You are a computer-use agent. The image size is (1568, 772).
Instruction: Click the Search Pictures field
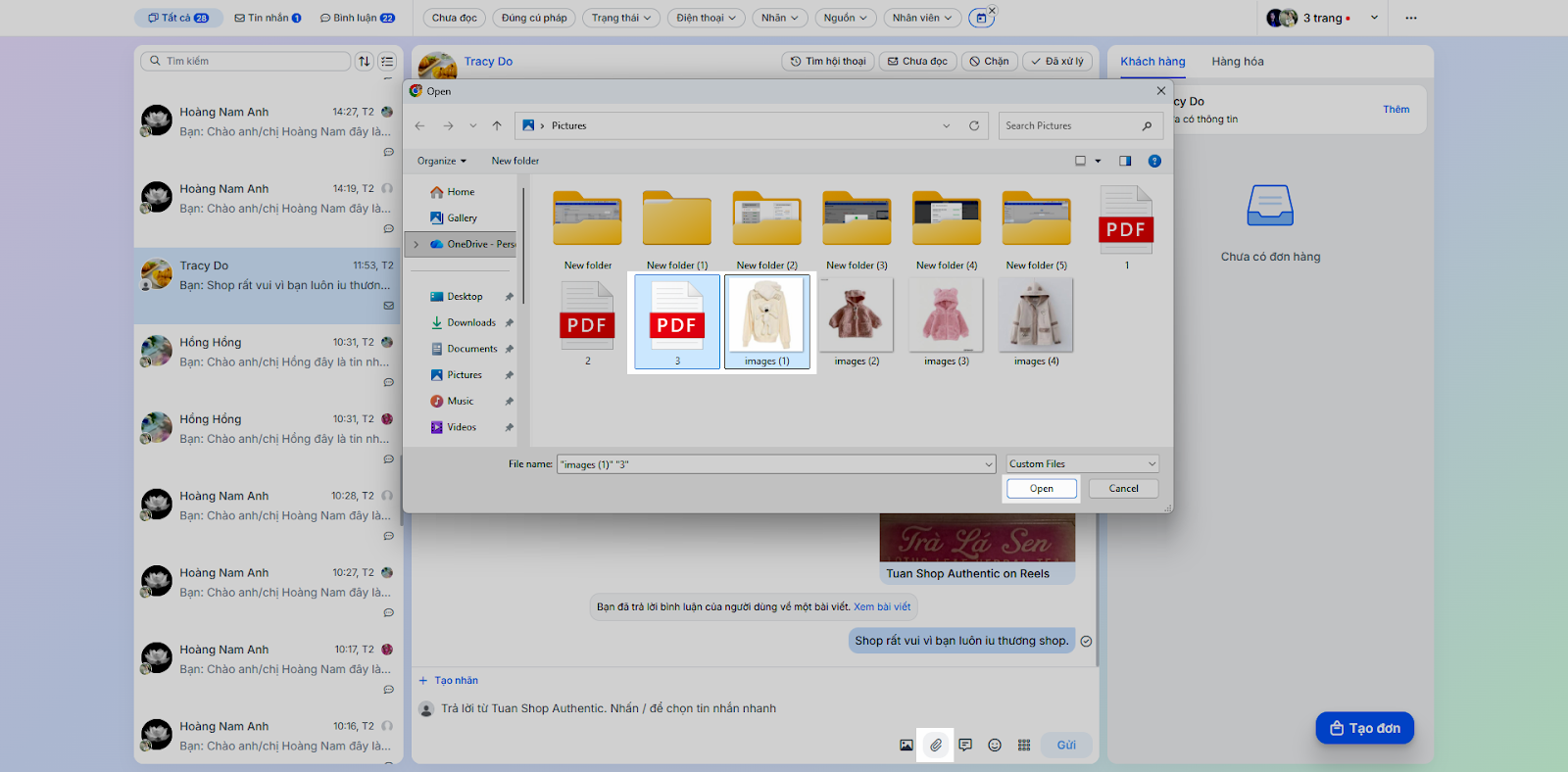coord(1080,125)
